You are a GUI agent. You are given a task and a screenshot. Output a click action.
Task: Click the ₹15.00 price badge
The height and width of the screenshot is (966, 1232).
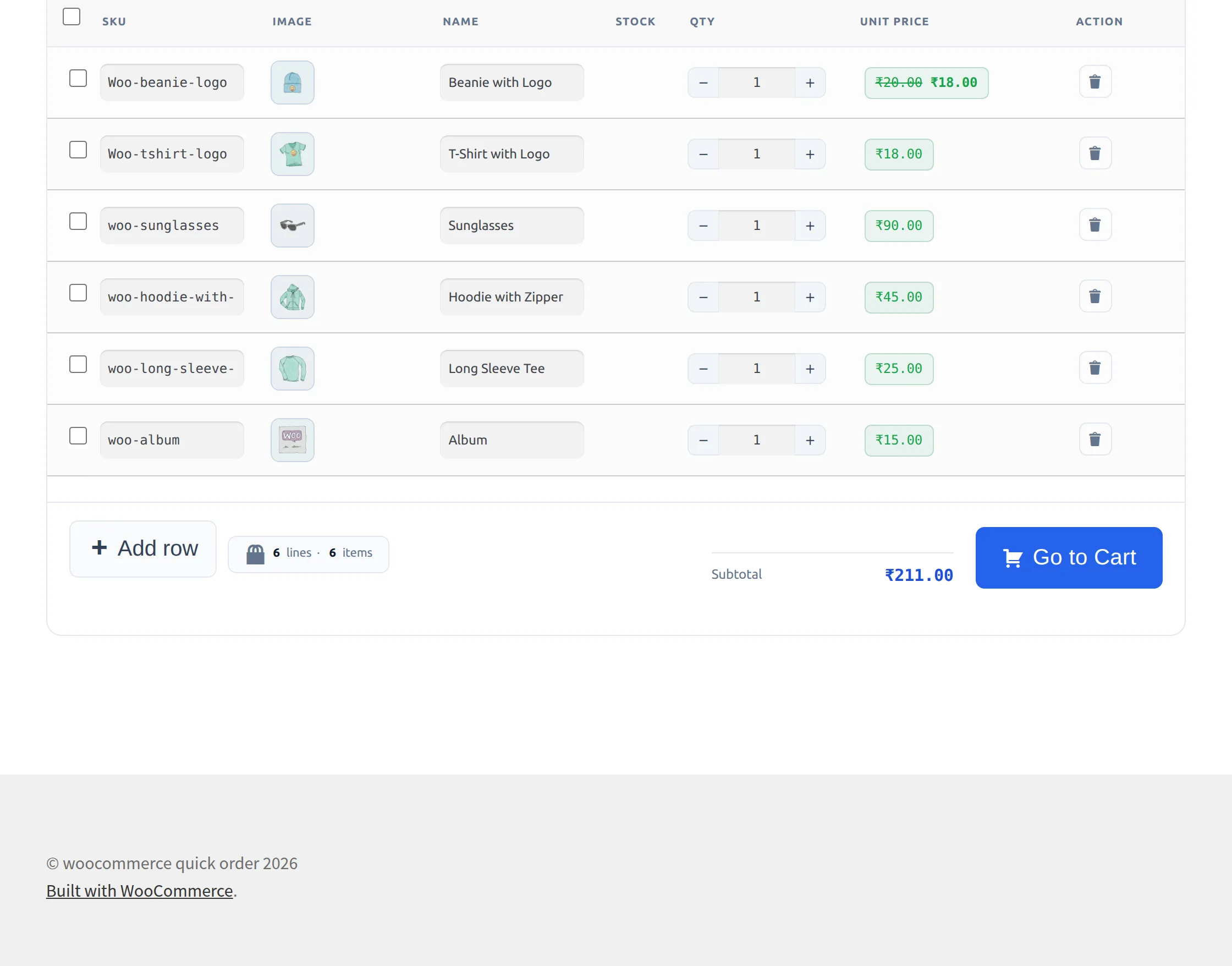click(x=899, y=440)
